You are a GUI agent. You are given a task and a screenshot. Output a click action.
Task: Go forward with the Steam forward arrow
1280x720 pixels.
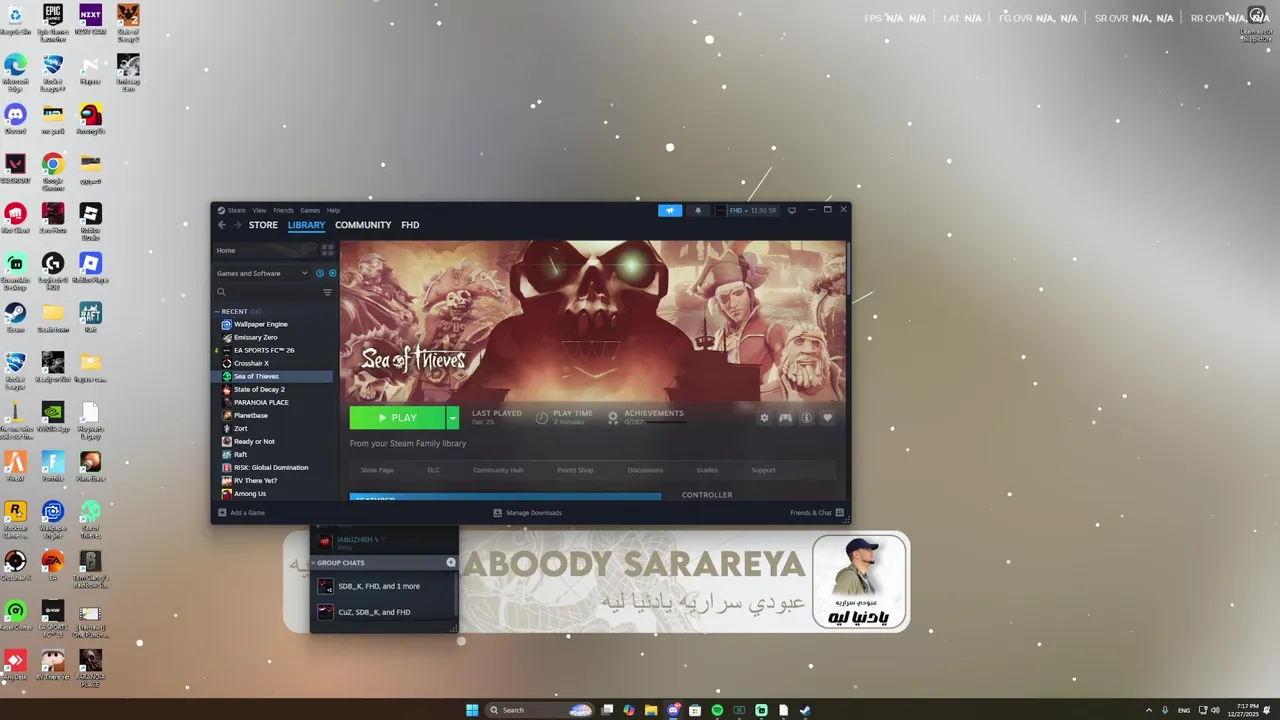point(237,225)
